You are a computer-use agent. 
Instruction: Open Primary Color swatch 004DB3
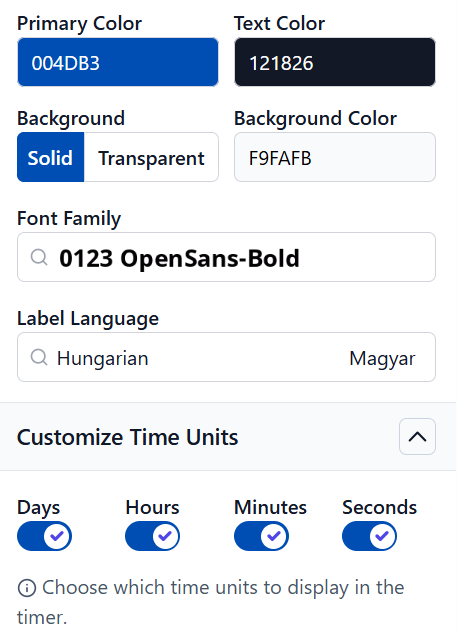pyautogui.click(x=118, y=62)
